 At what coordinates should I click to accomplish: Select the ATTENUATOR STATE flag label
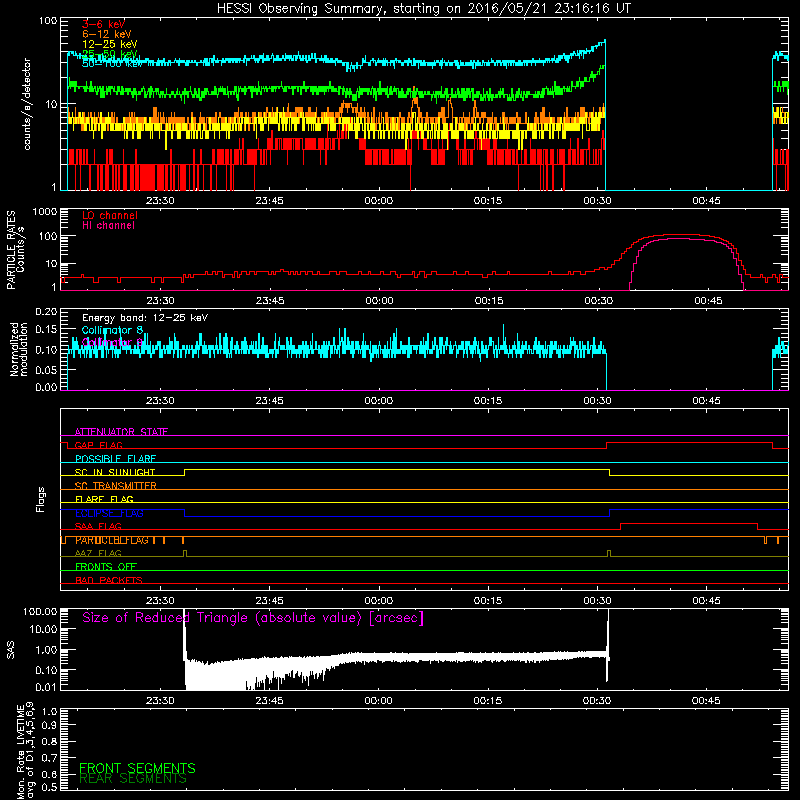[x=121, y=432]
